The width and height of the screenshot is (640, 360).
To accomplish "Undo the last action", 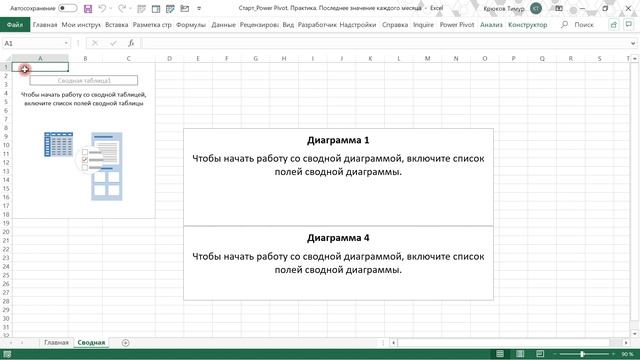I will tap(102, 8).
